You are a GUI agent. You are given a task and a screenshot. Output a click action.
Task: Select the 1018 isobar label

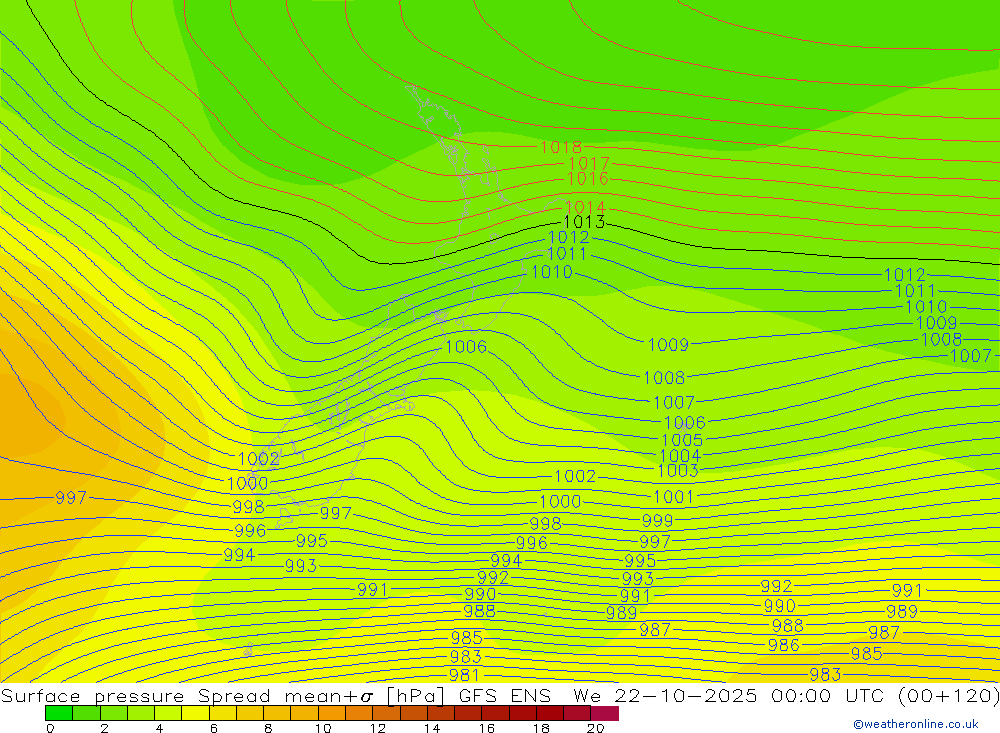(x=561, y=147)
